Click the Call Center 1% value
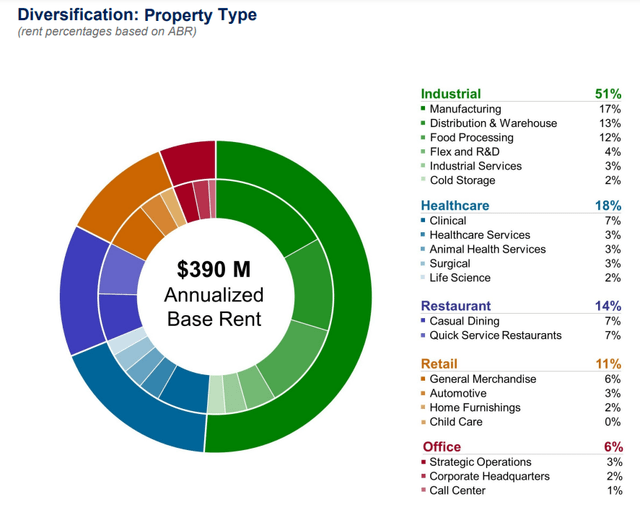 pyautogui.click(x=614, y=491)
